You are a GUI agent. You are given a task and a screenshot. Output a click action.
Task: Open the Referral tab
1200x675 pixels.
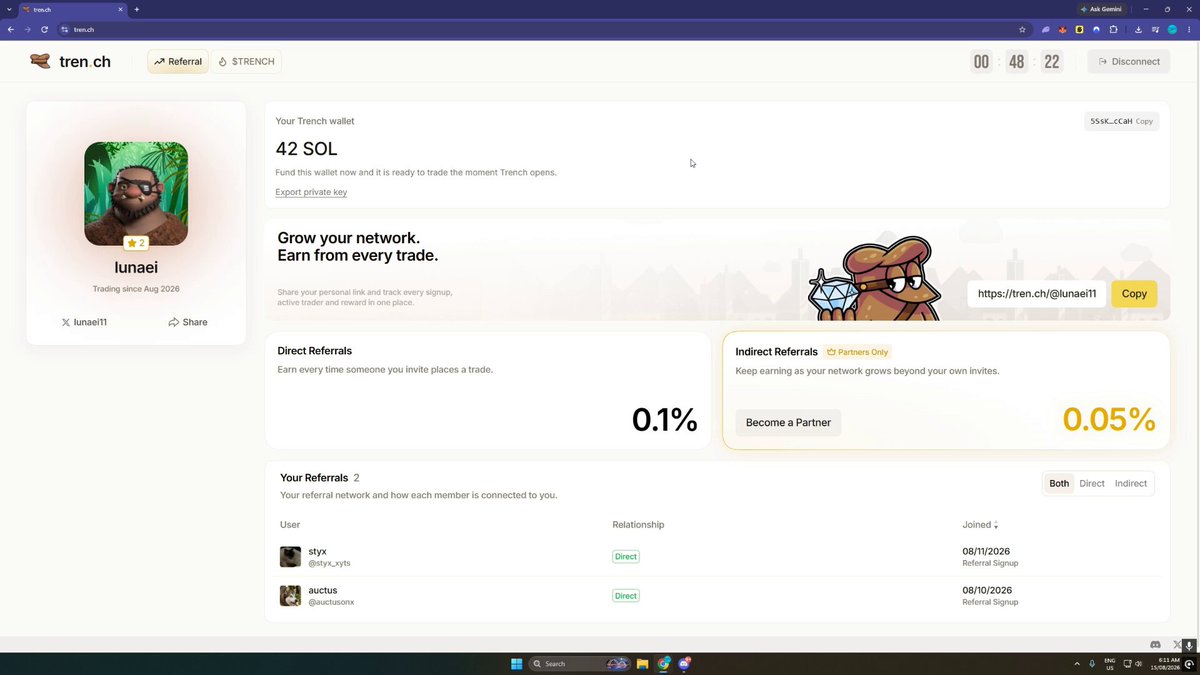[178, 62]
